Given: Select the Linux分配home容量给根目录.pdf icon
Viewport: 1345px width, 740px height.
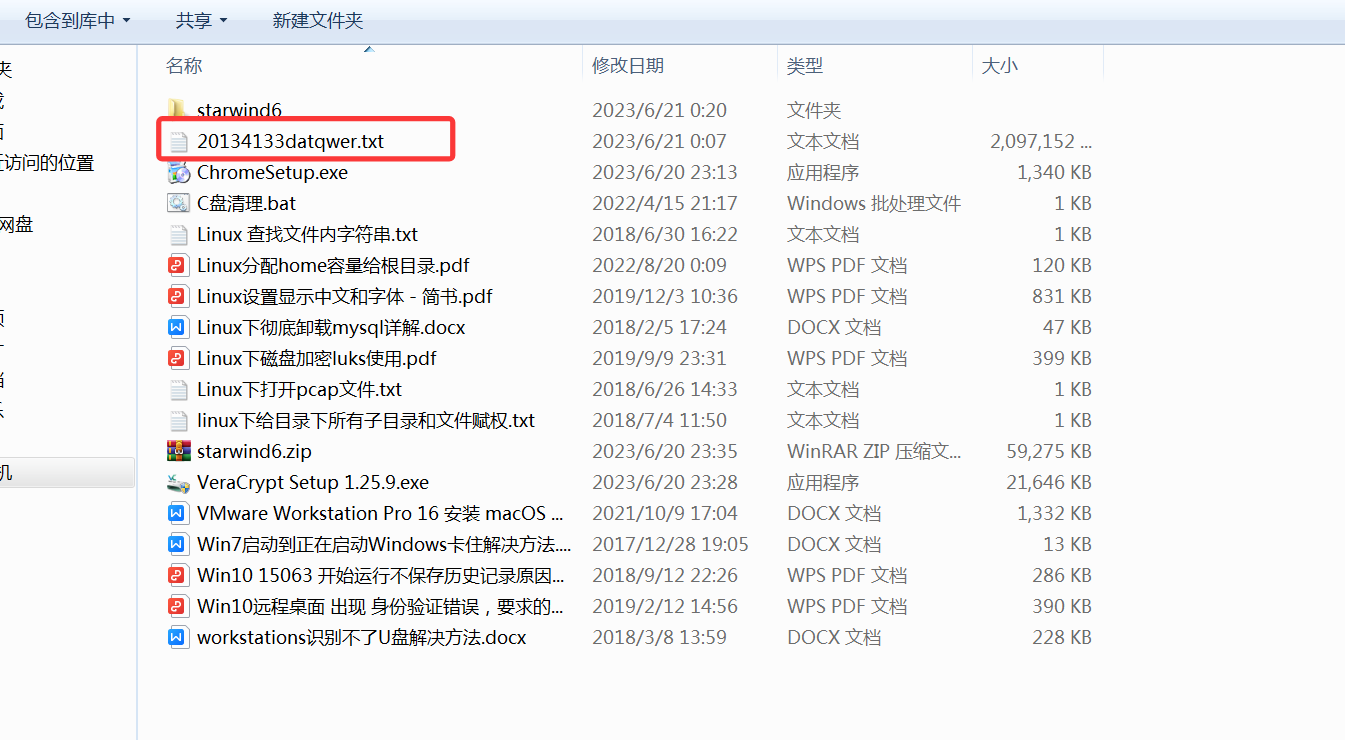Looking at the screenshot, I should [178, 265].
